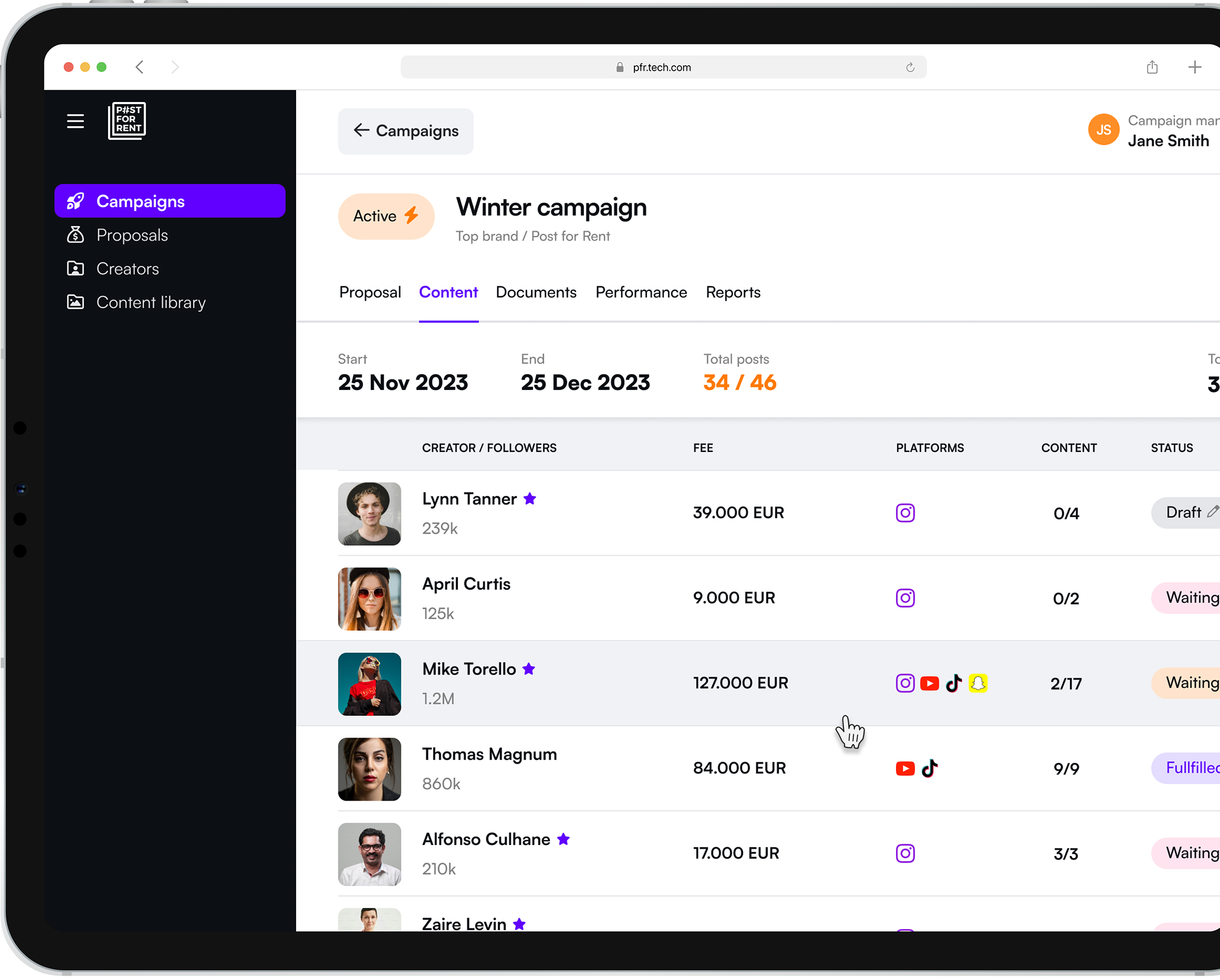Click Lynn Tanner's profile photo
1220x980 pixels.
370,514
